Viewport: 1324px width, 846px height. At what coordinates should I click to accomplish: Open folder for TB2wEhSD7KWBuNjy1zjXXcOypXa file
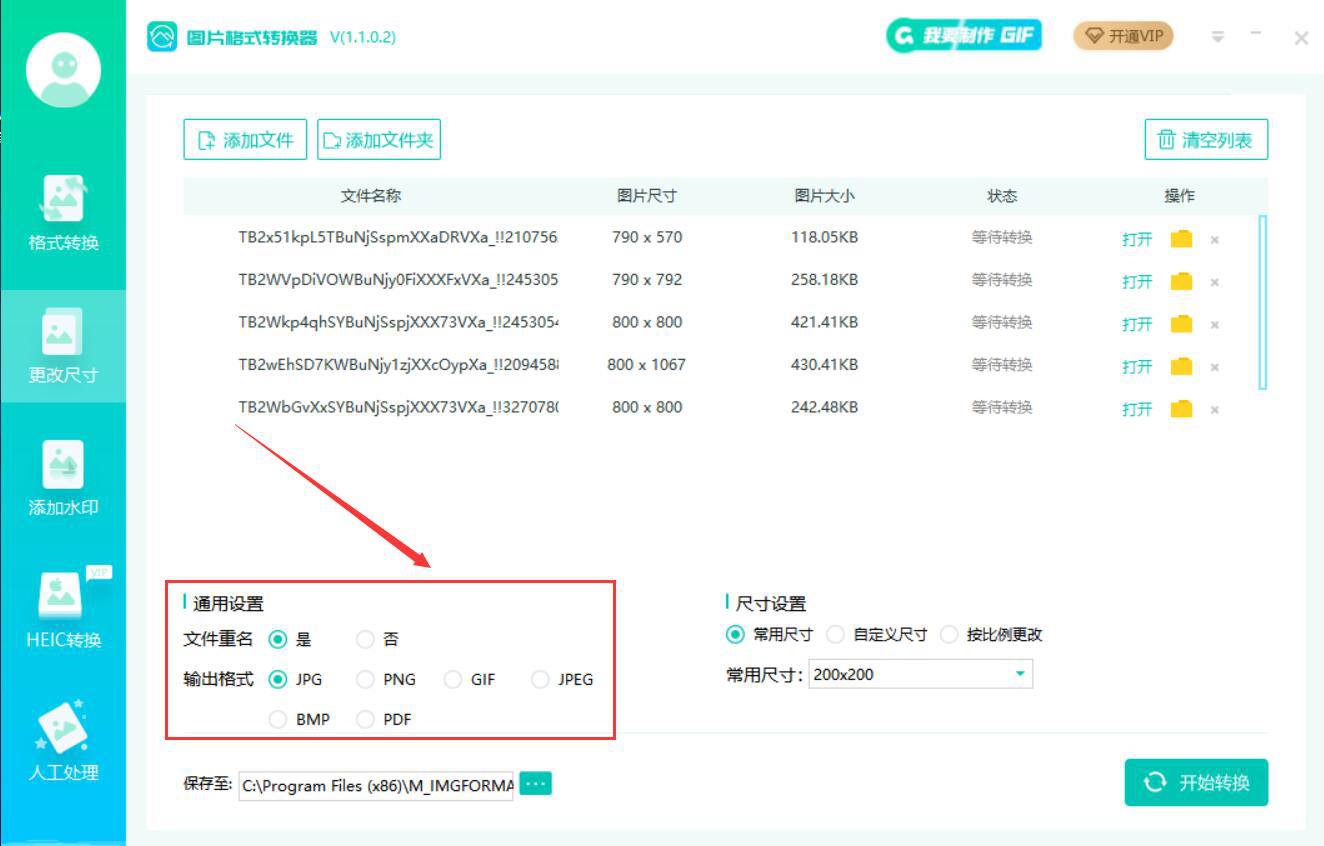[1182, 366]
